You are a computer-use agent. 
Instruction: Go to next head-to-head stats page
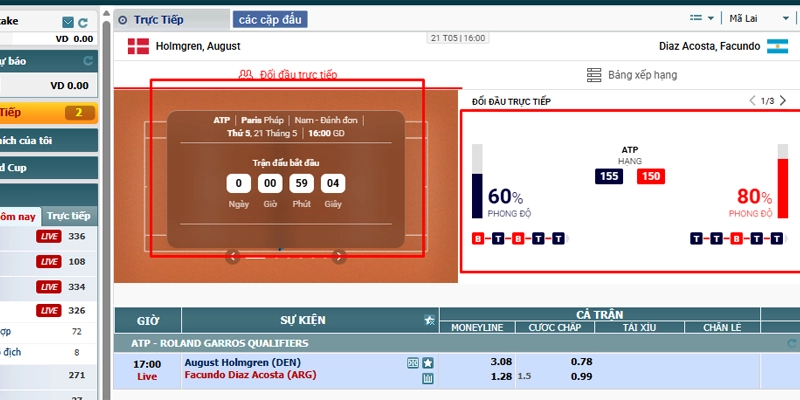pyautogui.click(x=783, y=101)
